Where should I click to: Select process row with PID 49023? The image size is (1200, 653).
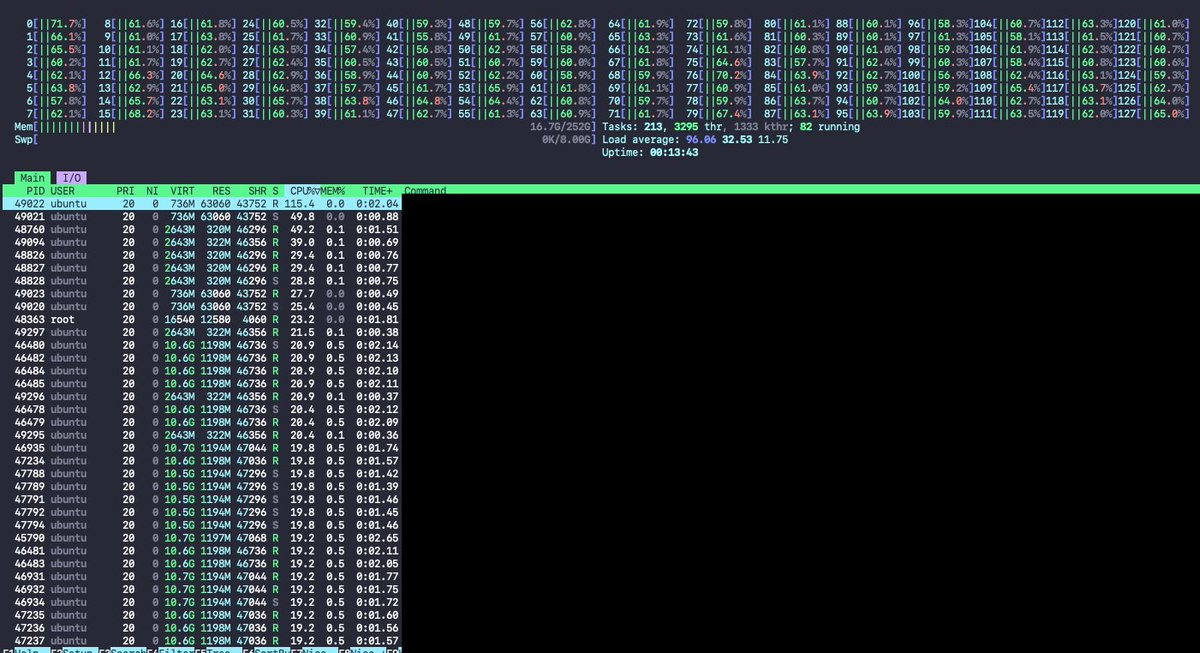coord(200,294)
